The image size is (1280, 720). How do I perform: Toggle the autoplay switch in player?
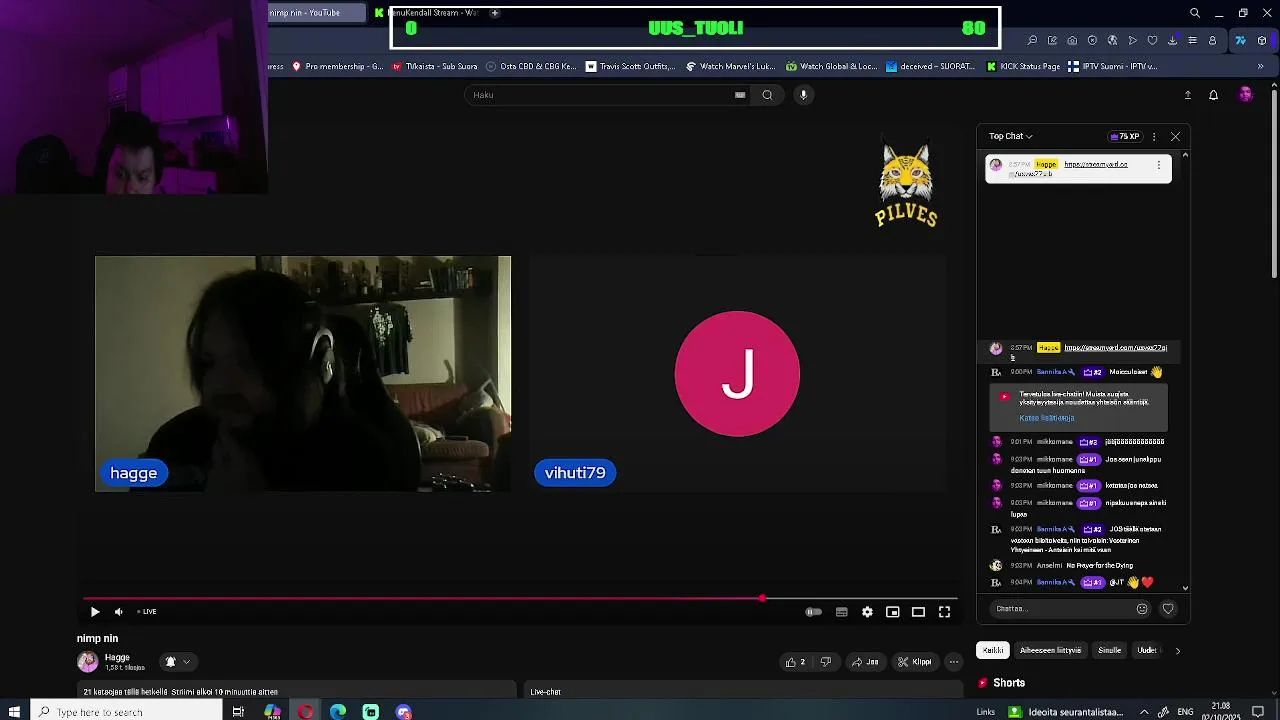click(x=814, y=612)
